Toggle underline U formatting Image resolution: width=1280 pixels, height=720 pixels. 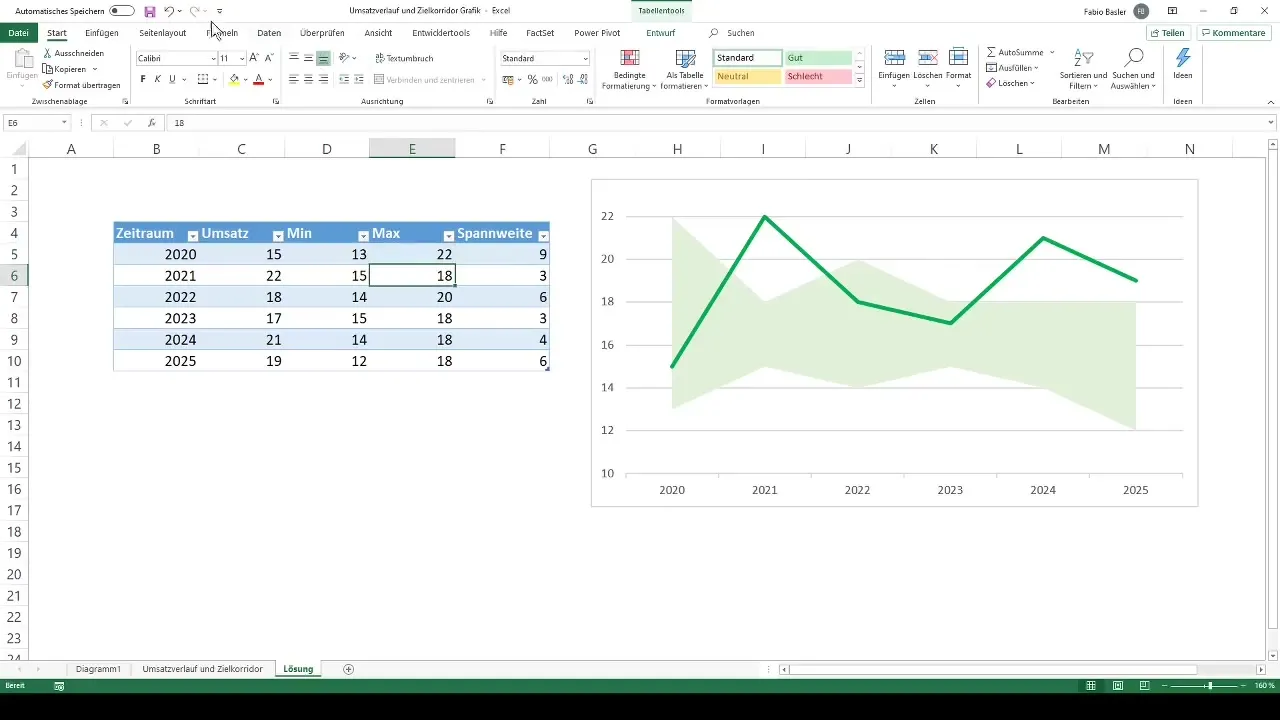coord(172,79)
